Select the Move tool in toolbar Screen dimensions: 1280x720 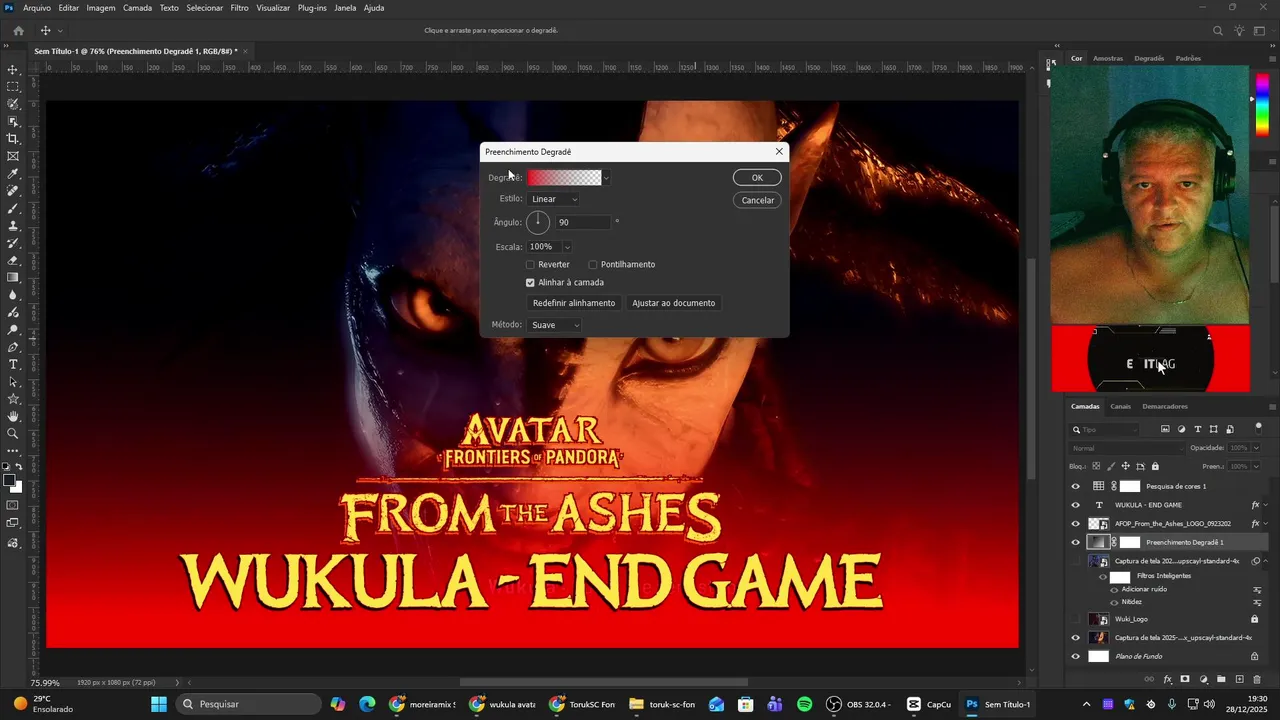coord(13,70)
